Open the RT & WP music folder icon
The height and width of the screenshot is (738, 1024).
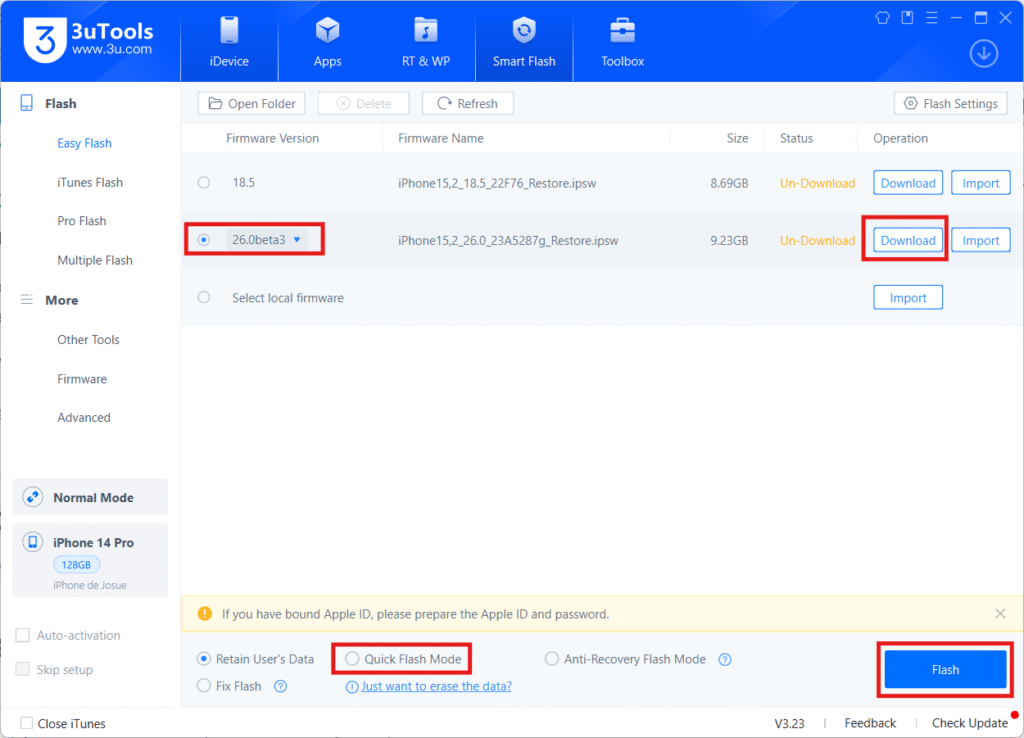(x=426, y=31)
